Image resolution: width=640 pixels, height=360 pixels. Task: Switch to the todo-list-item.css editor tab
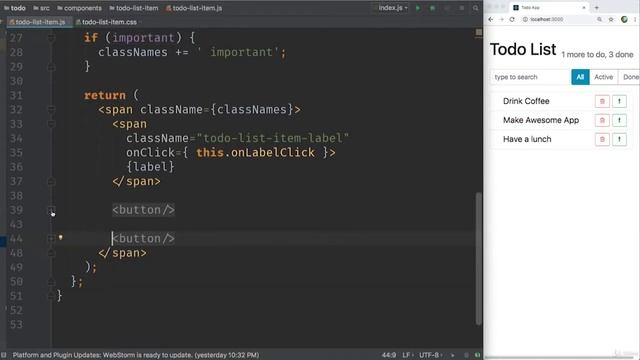(106, 22)
